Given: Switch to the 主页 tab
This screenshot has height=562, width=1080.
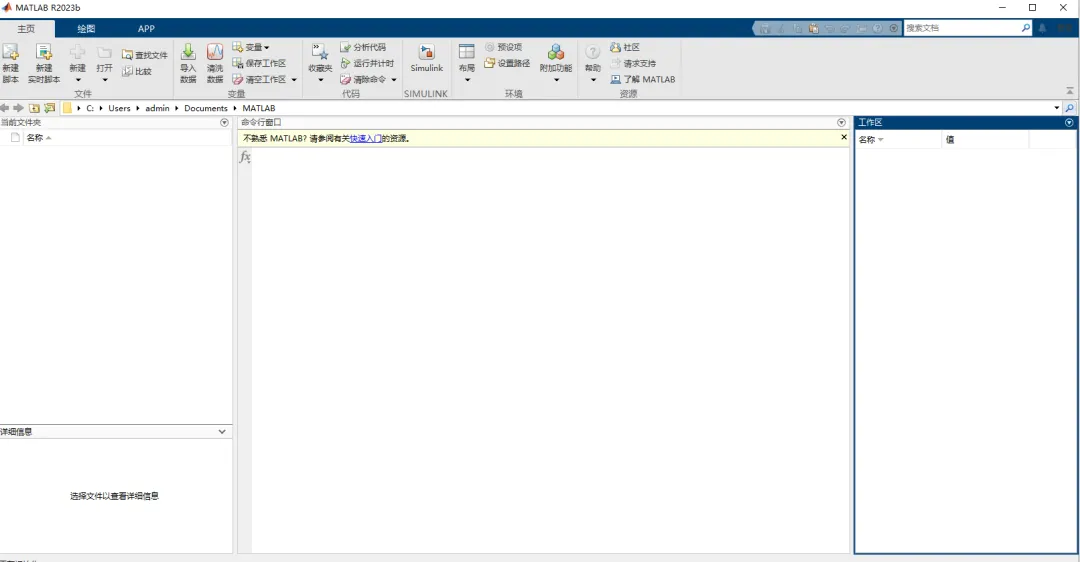Looking at the screenshot, I should tap(26, 28).
